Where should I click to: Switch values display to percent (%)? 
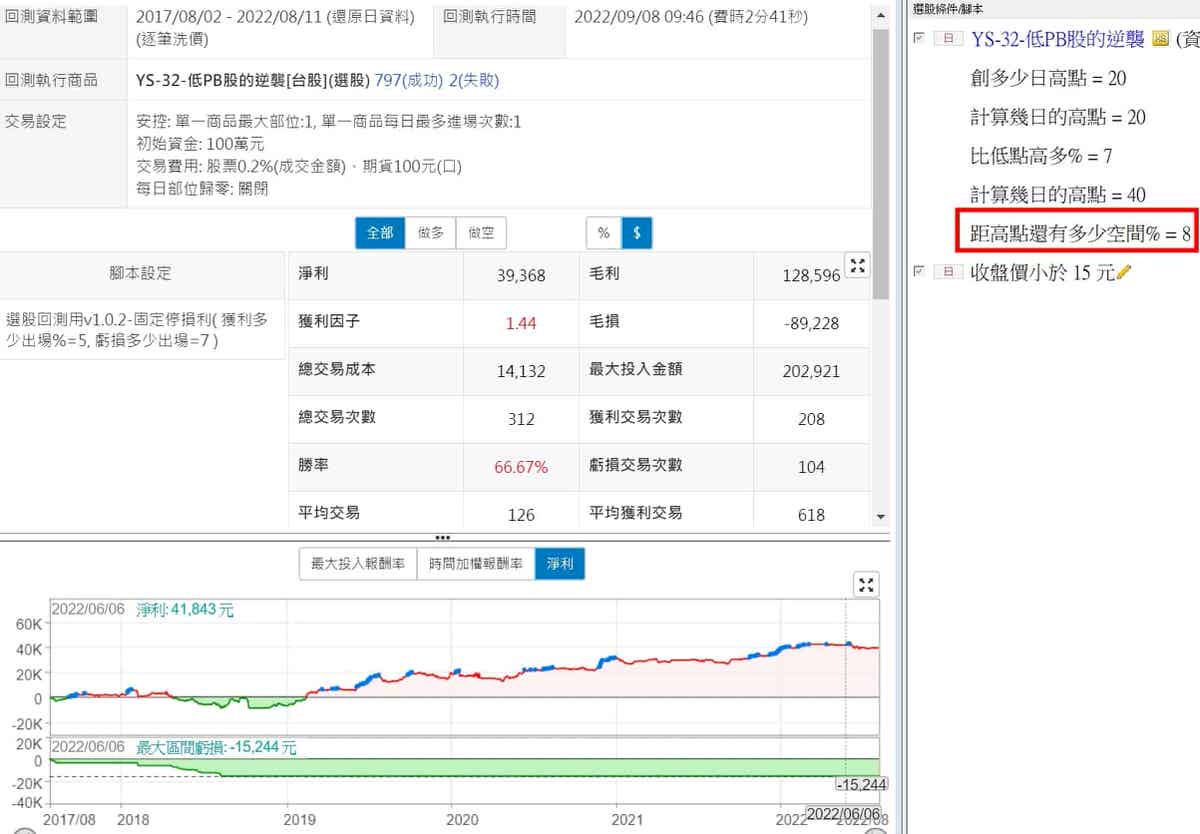pyautogui.click(x=603, y=233)
